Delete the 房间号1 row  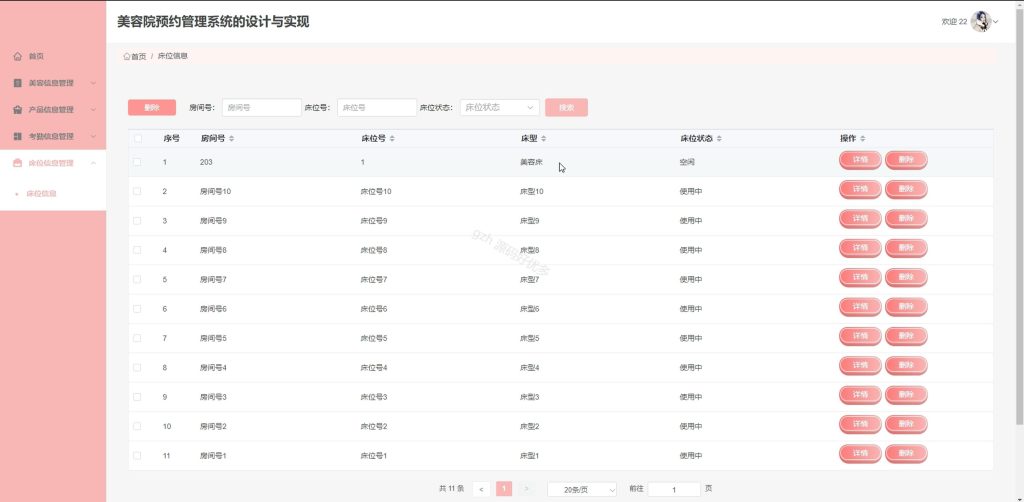(906, 454)
